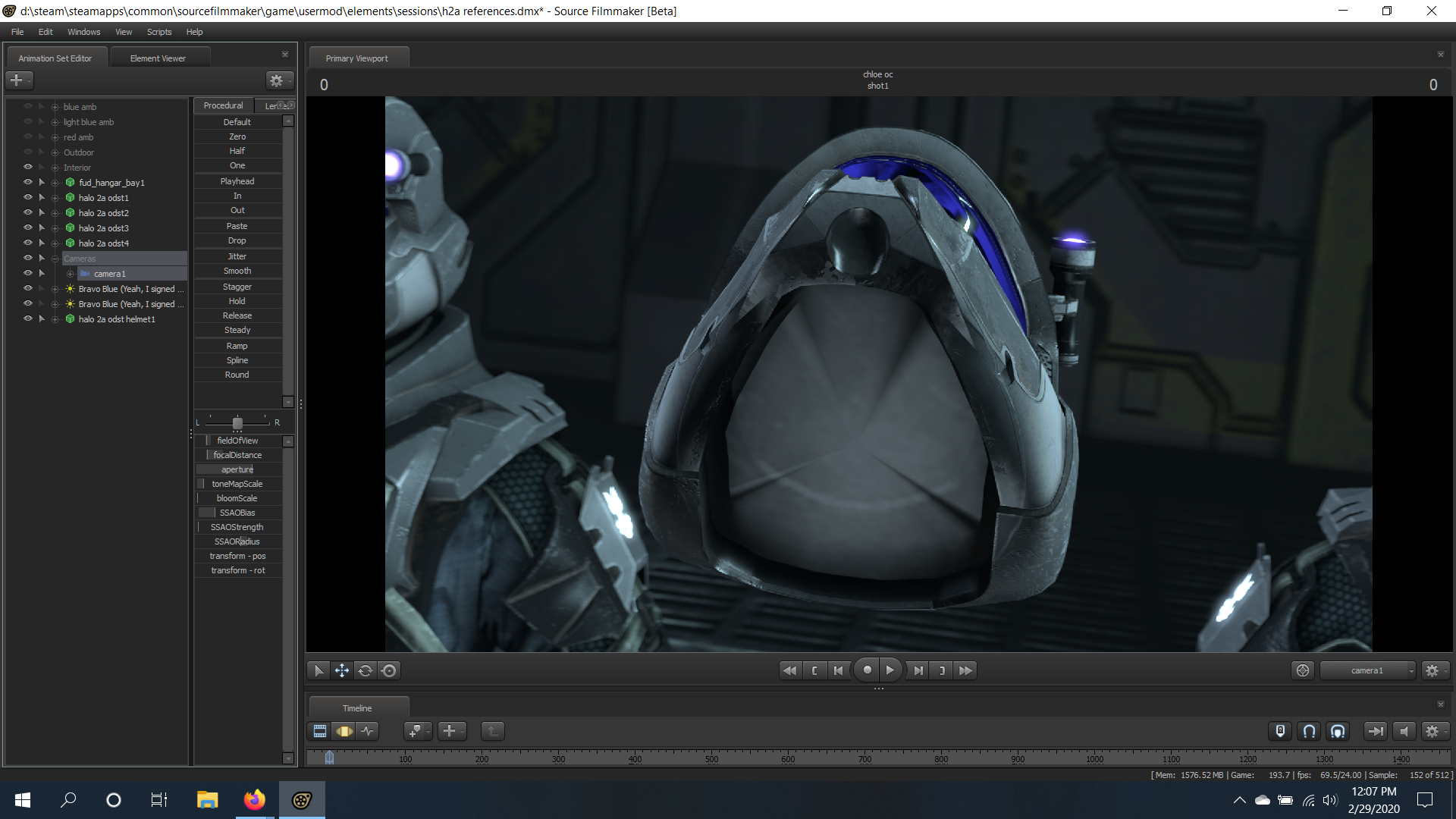The height and width of the screenshot is (819, 1456).
Task: Toggle timeline lock playhead icon
Action: (x=1280, y=731)
